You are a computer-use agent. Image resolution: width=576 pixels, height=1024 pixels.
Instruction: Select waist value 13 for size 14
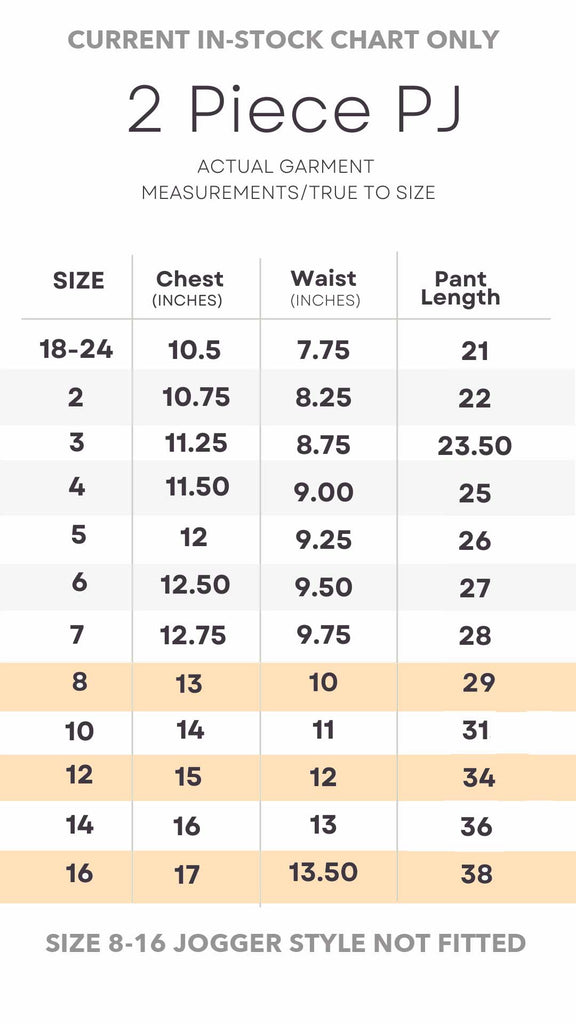coord(323,825)
